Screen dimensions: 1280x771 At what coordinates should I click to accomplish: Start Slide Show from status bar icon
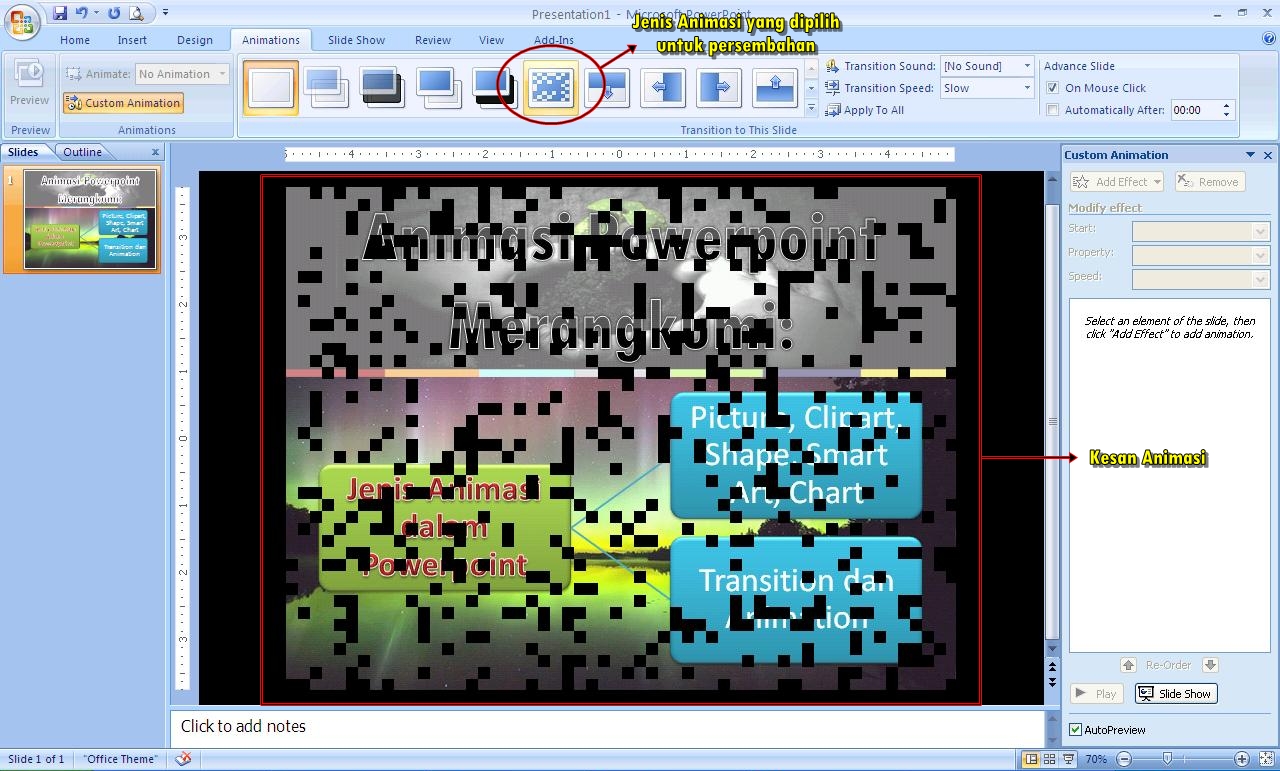1068,759
